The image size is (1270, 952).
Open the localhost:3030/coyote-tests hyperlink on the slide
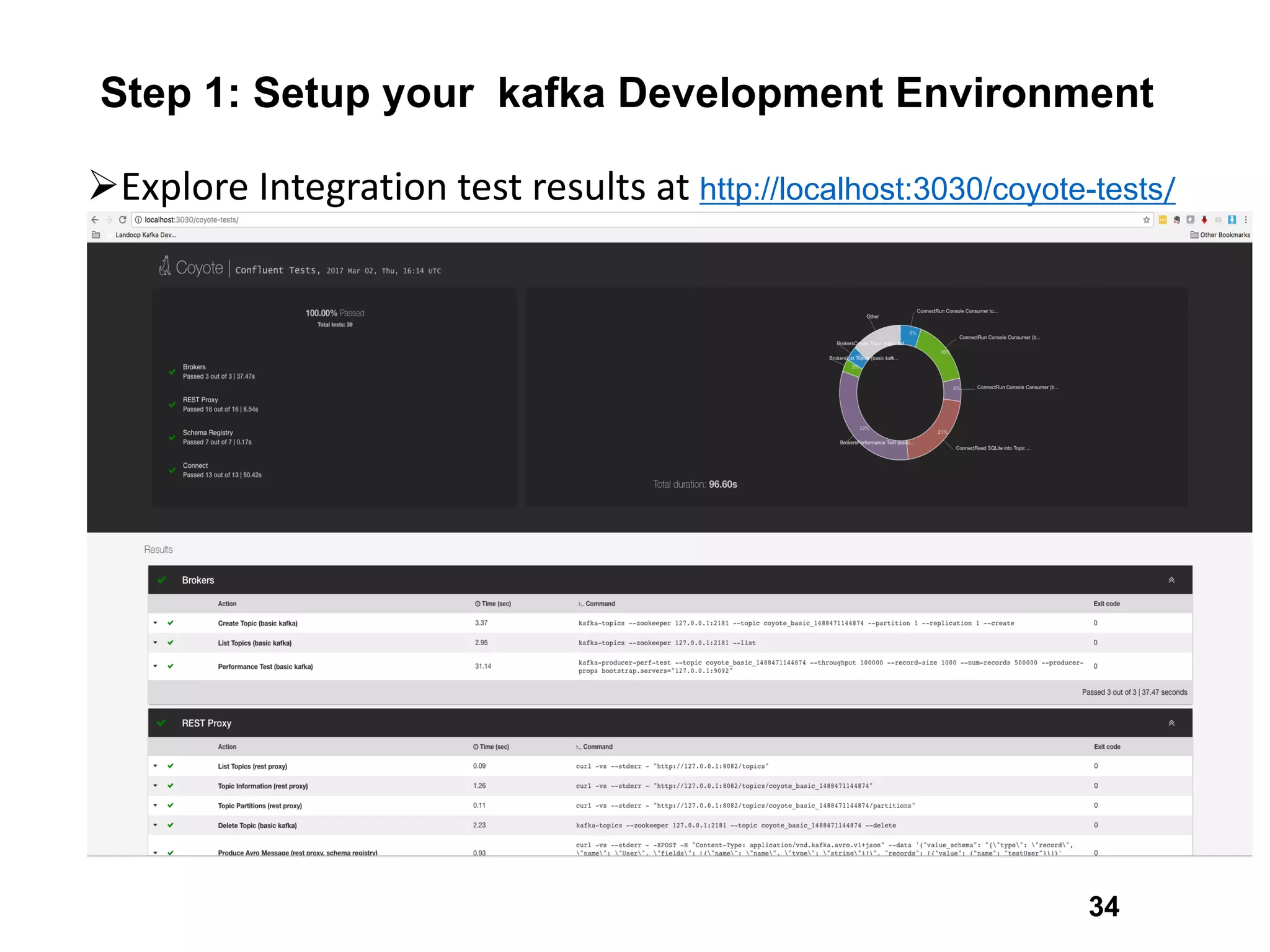click(937, 189)
